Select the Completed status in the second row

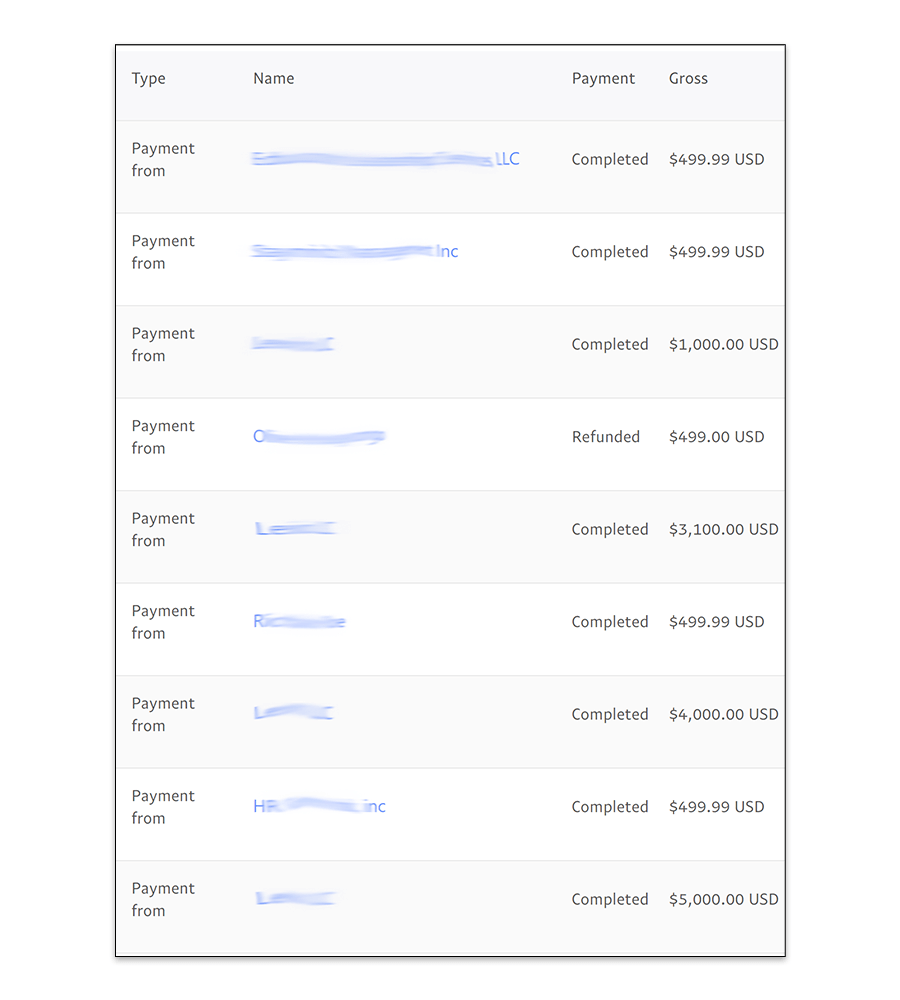pyautogui.click(x=610, y=251)
